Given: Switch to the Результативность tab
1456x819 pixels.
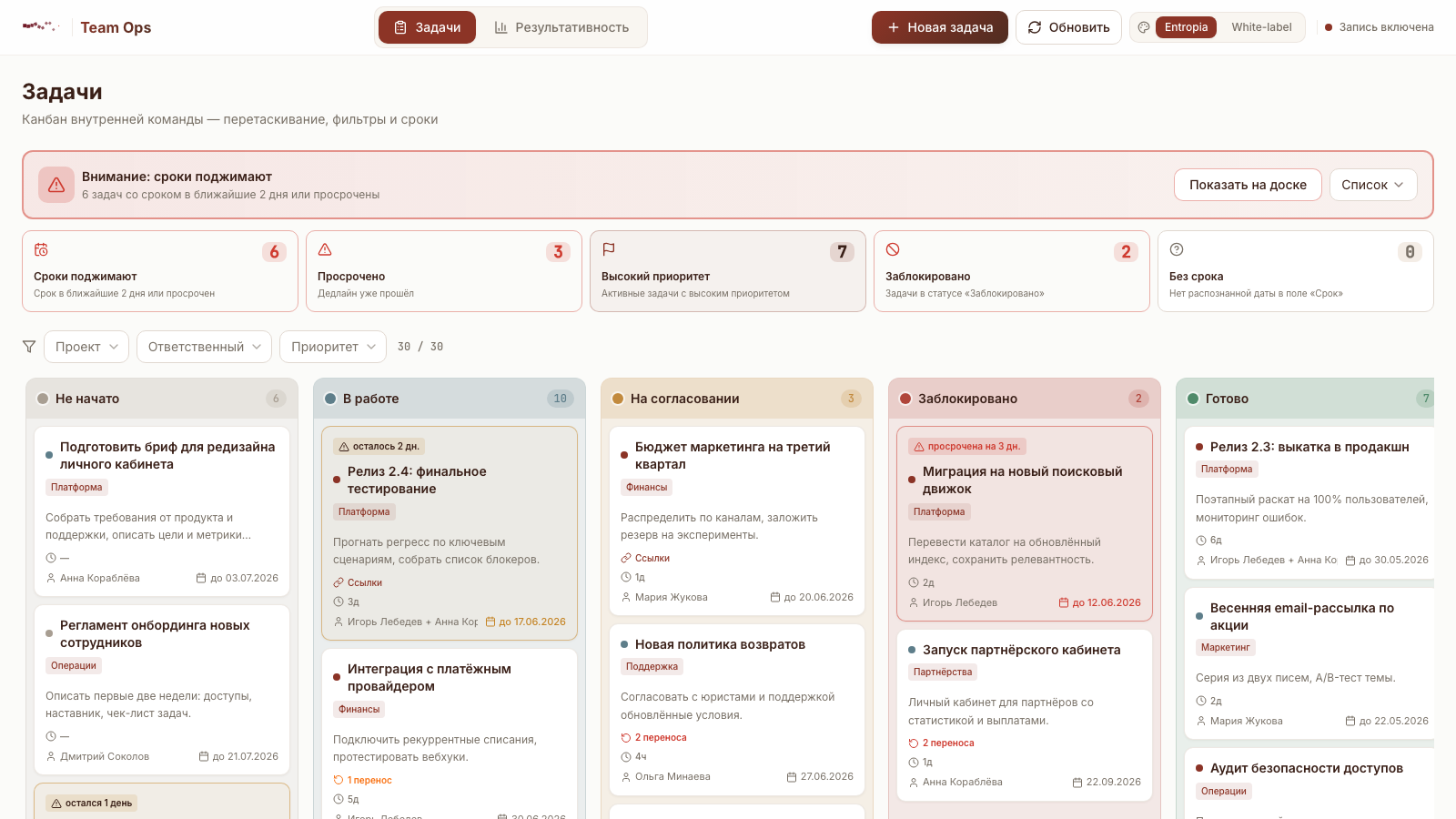Looking at the screenshot, I should (561, 27).
